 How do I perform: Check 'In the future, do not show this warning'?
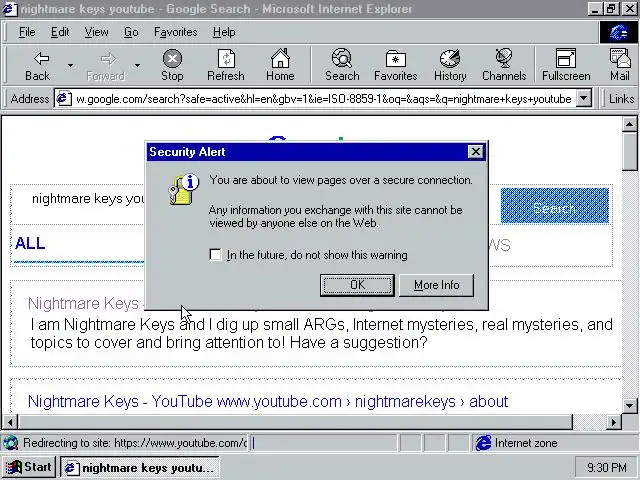point(215,255)
